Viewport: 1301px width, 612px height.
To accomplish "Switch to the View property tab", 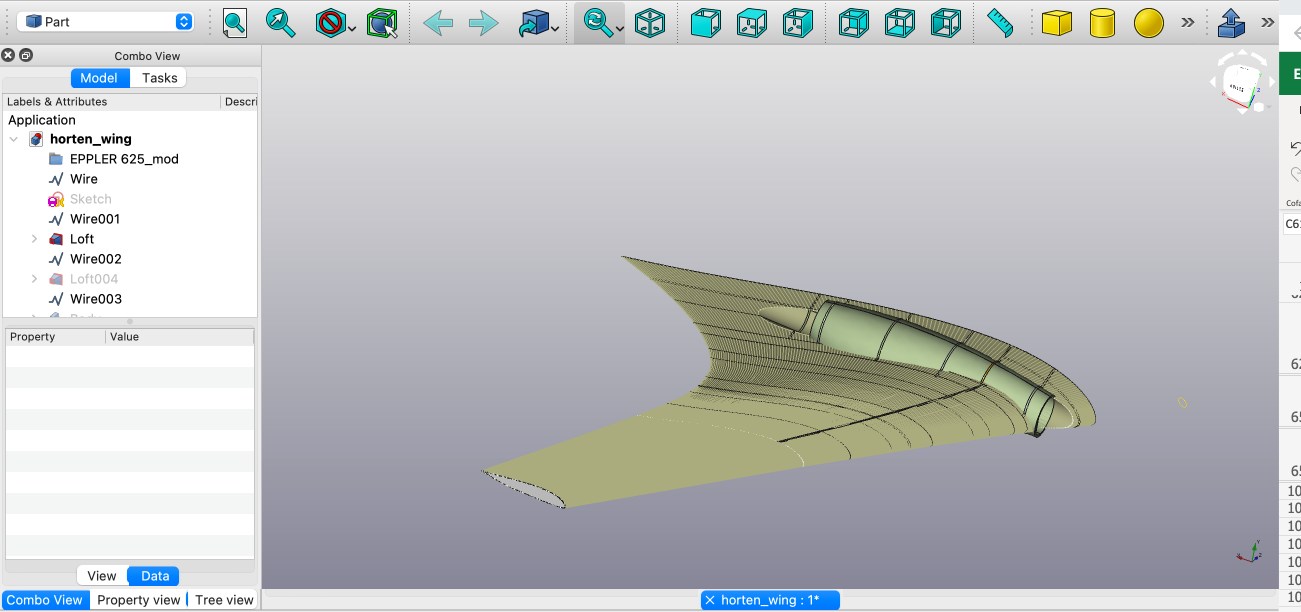I will pos(102,575).
